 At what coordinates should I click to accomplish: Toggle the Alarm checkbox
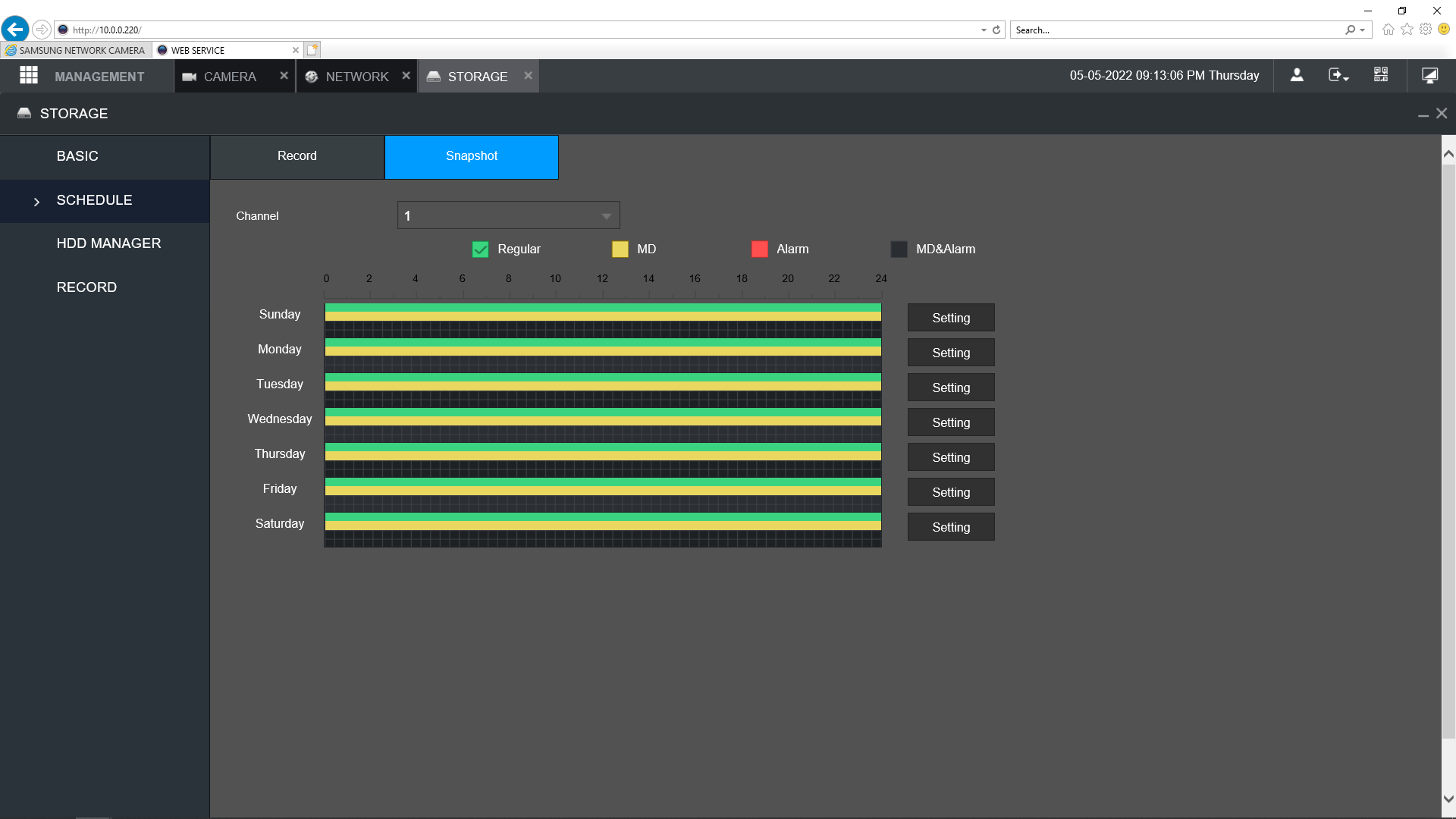(759, 249)
